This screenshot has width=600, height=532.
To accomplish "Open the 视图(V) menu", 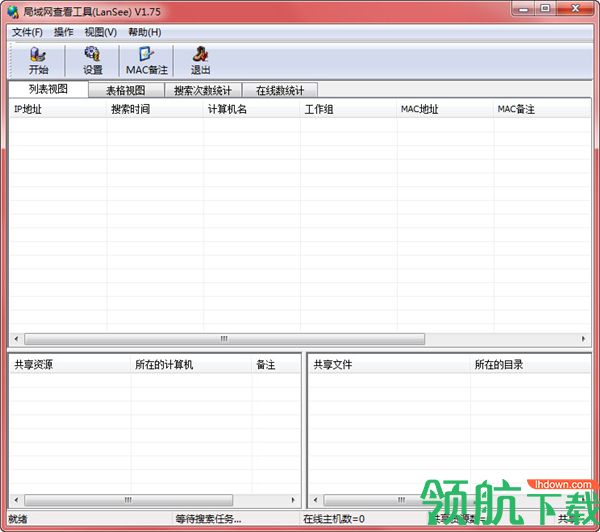I will click(x=100, y=32).
